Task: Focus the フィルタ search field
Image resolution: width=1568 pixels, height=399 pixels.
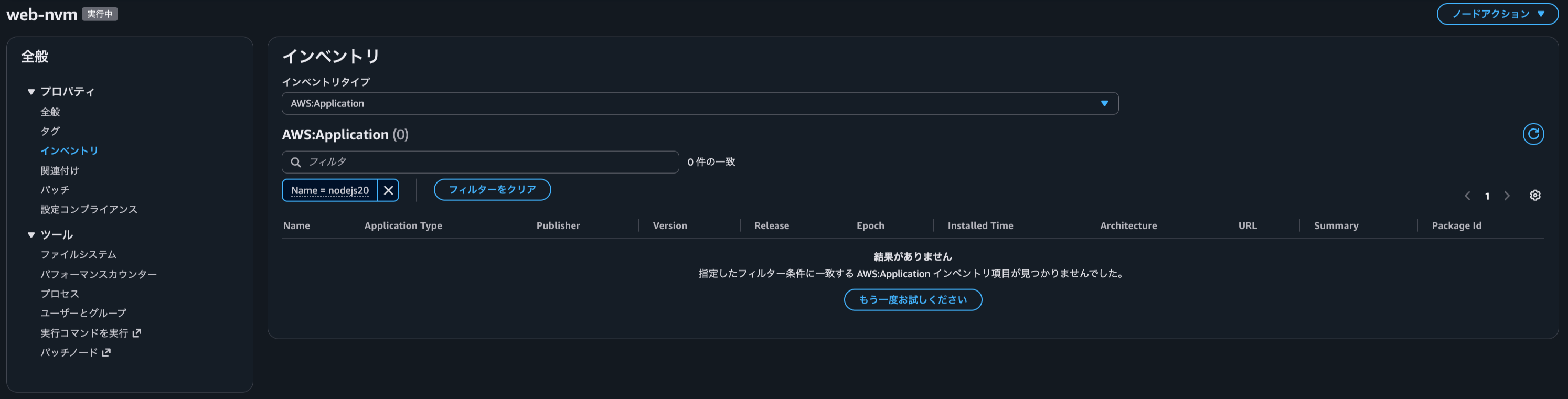Action: pos(479,162)
